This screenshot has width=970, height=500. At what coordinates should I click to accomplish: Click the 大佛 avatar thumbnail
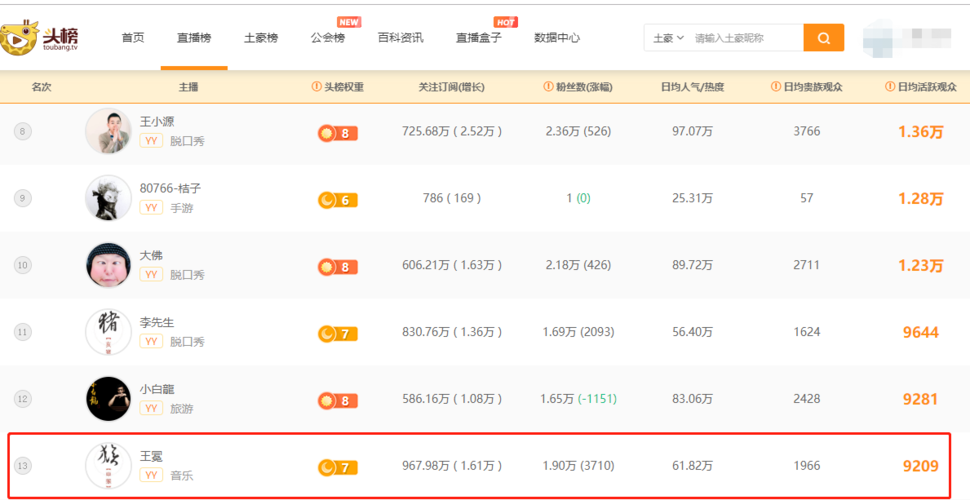coord(108,265)
